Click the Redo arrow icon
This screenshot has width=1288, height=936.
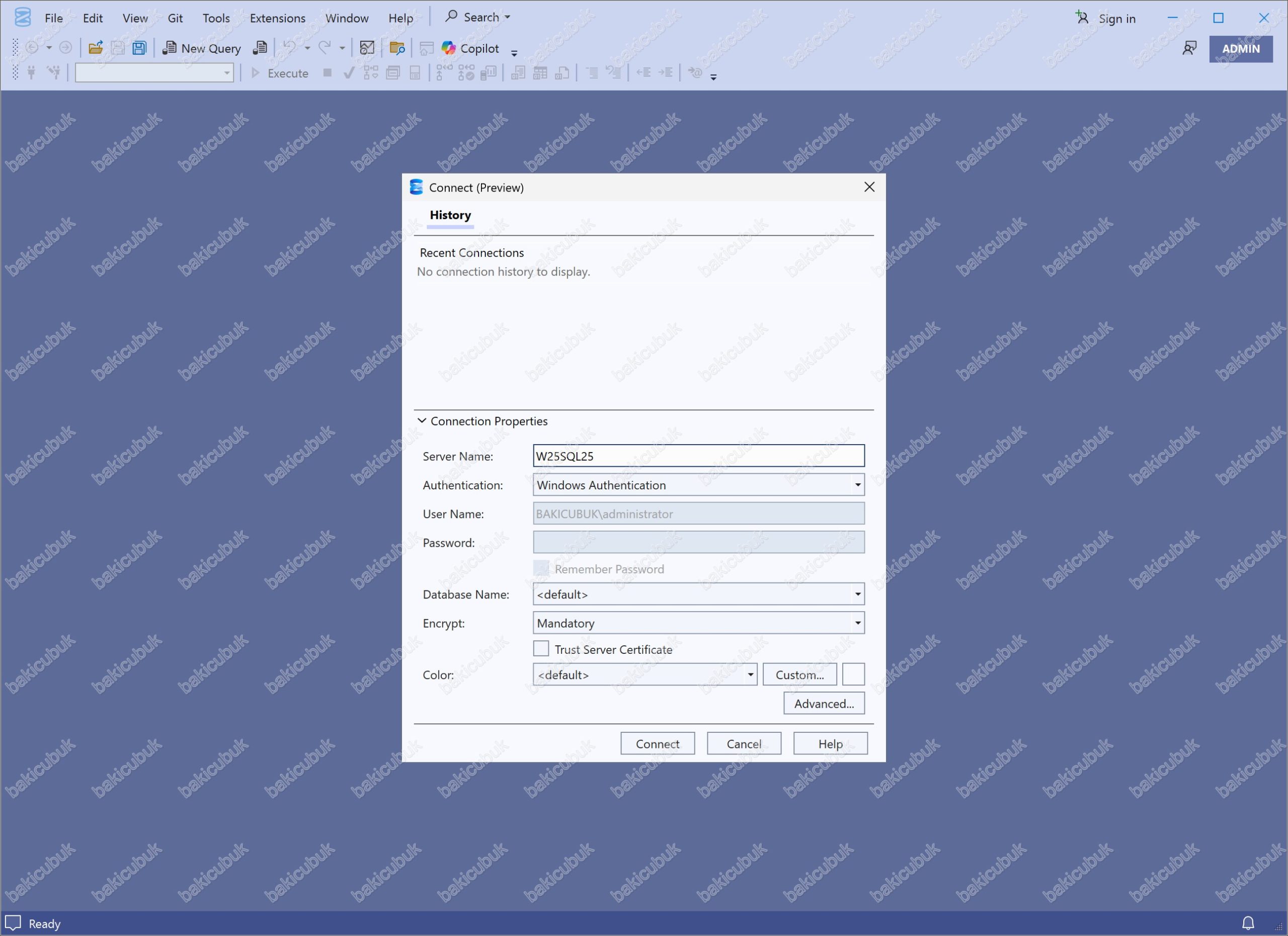coord(325,48)
